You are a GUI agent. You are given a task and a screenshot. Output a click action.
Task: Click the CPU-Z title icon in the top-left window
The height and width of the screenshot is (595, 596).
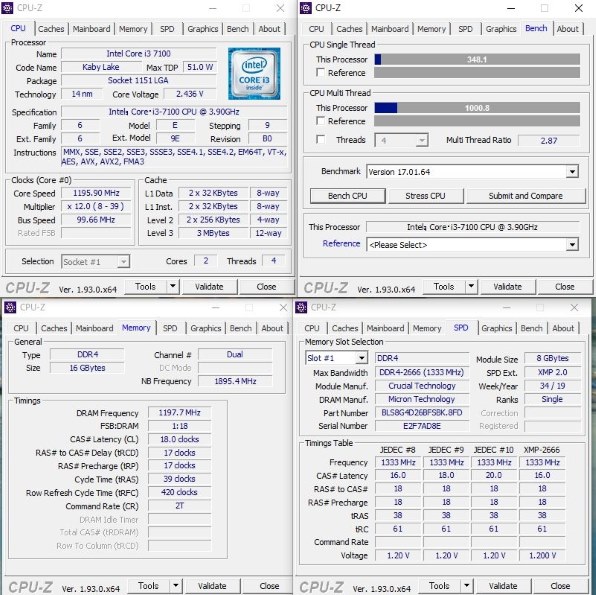(x=7, y=8)
